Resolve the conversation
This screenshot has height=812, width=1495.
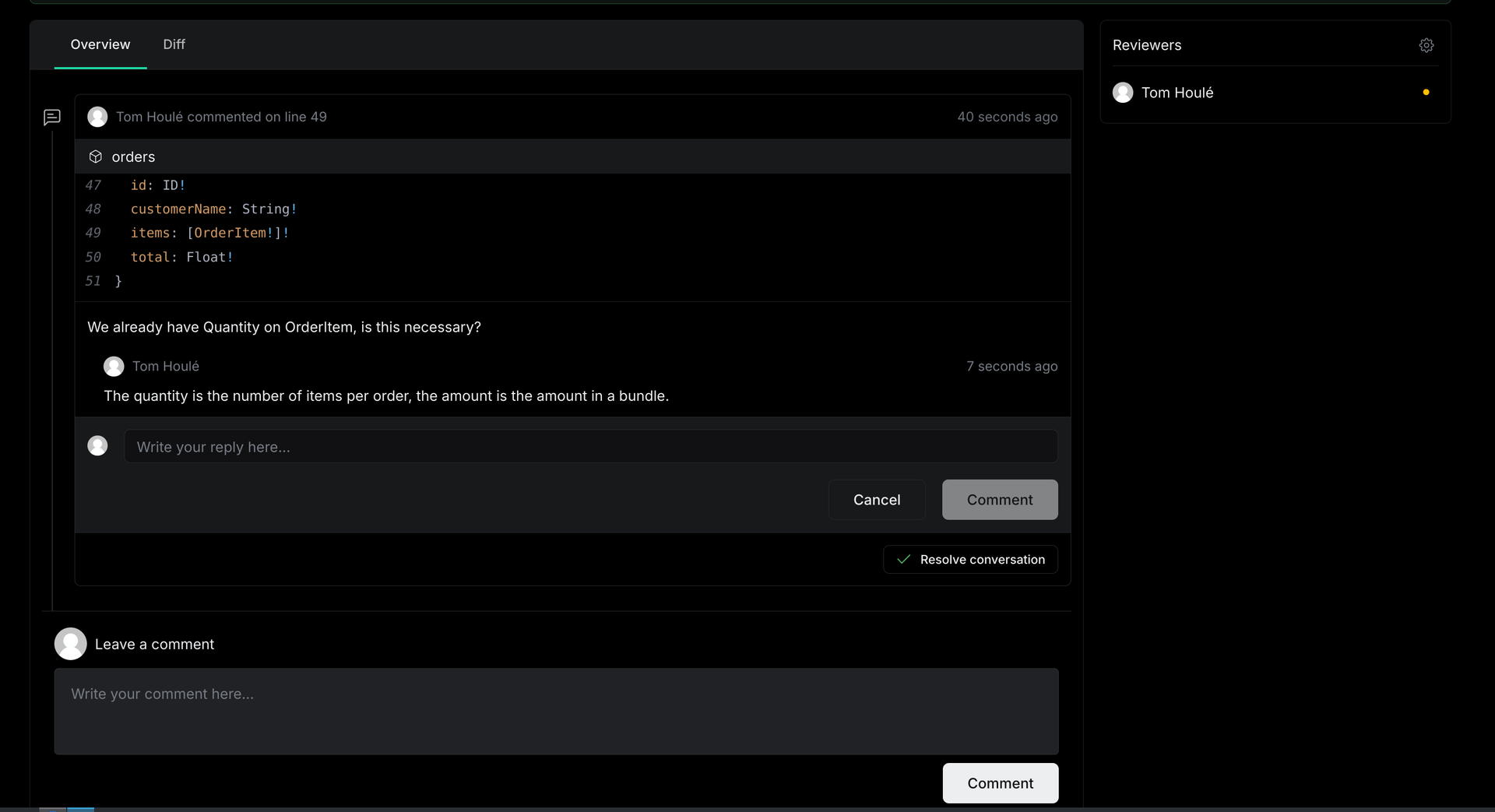(x=970, y=560)
